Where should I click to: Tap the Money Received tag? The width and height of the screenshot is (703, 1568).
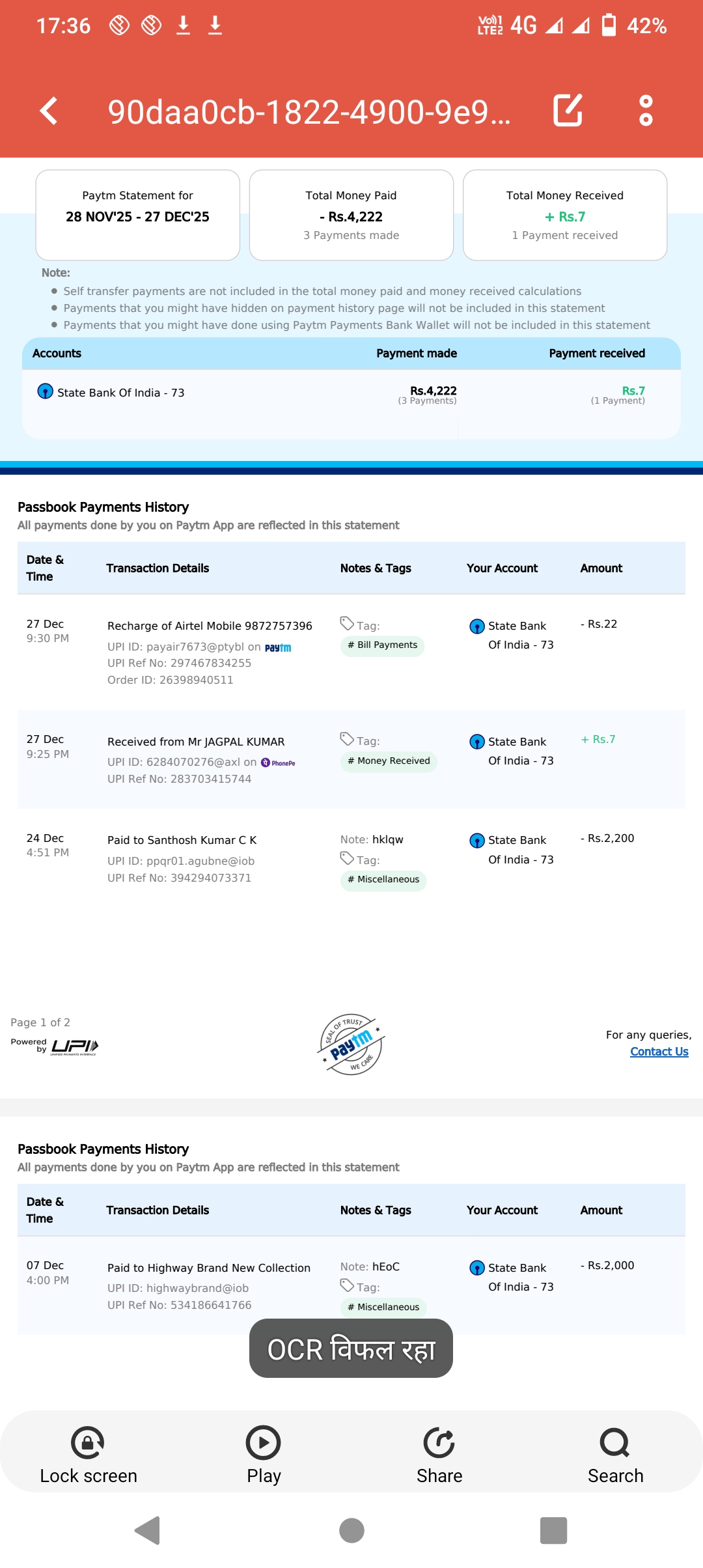[x=389, y=761]
